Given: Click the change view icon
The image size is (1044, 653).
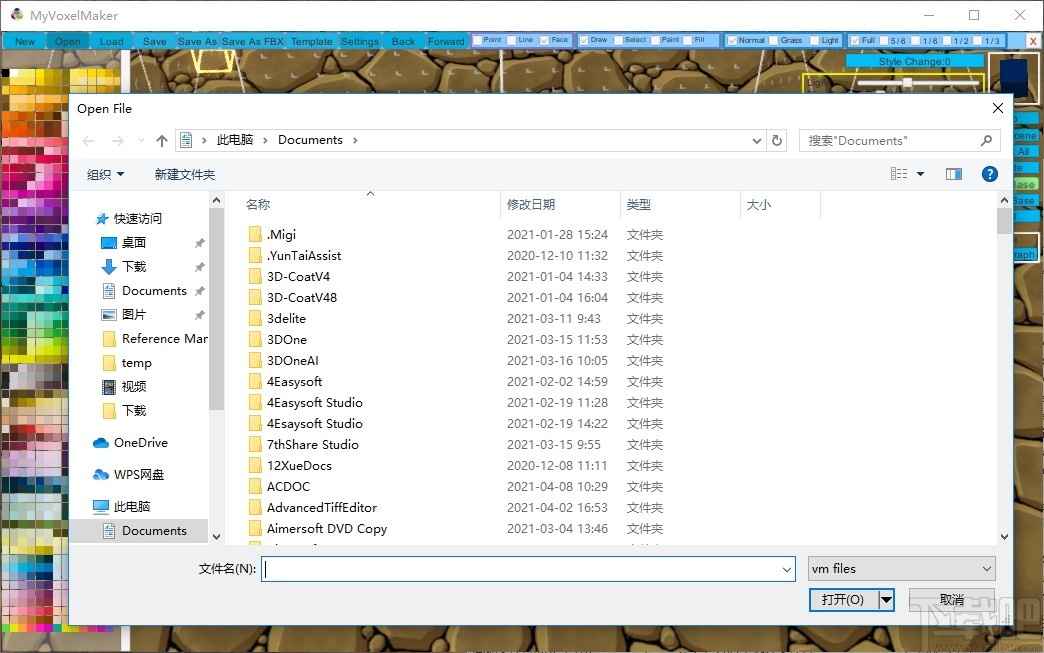Looking at the screenshot, I should [x=898, y=173].
